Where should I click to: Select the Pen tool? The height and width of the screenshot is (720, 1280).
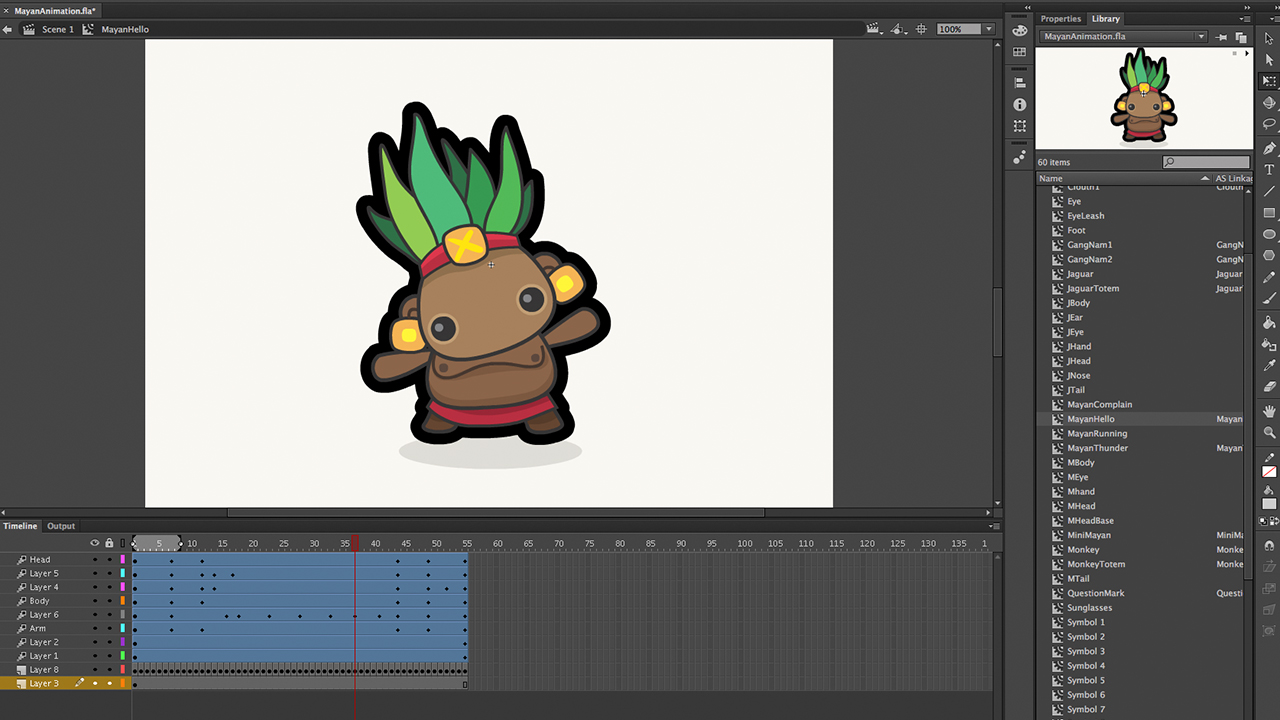coord(1269,148)
